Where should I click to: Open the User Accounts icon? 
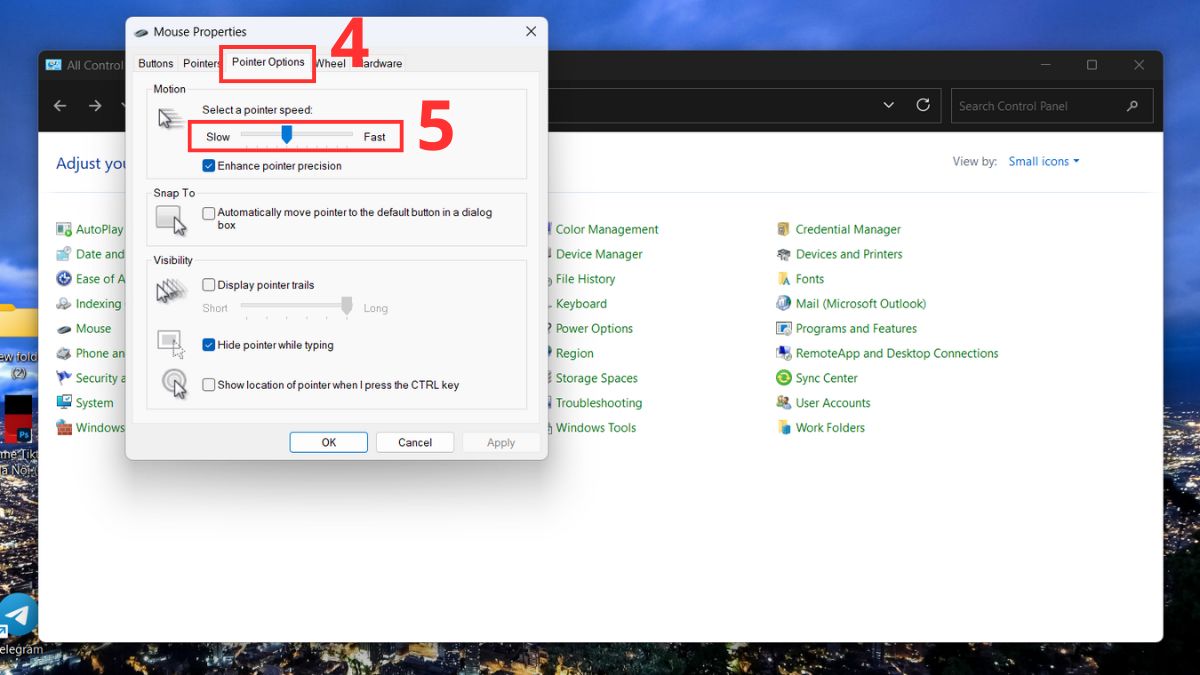[x=784, y=403]
